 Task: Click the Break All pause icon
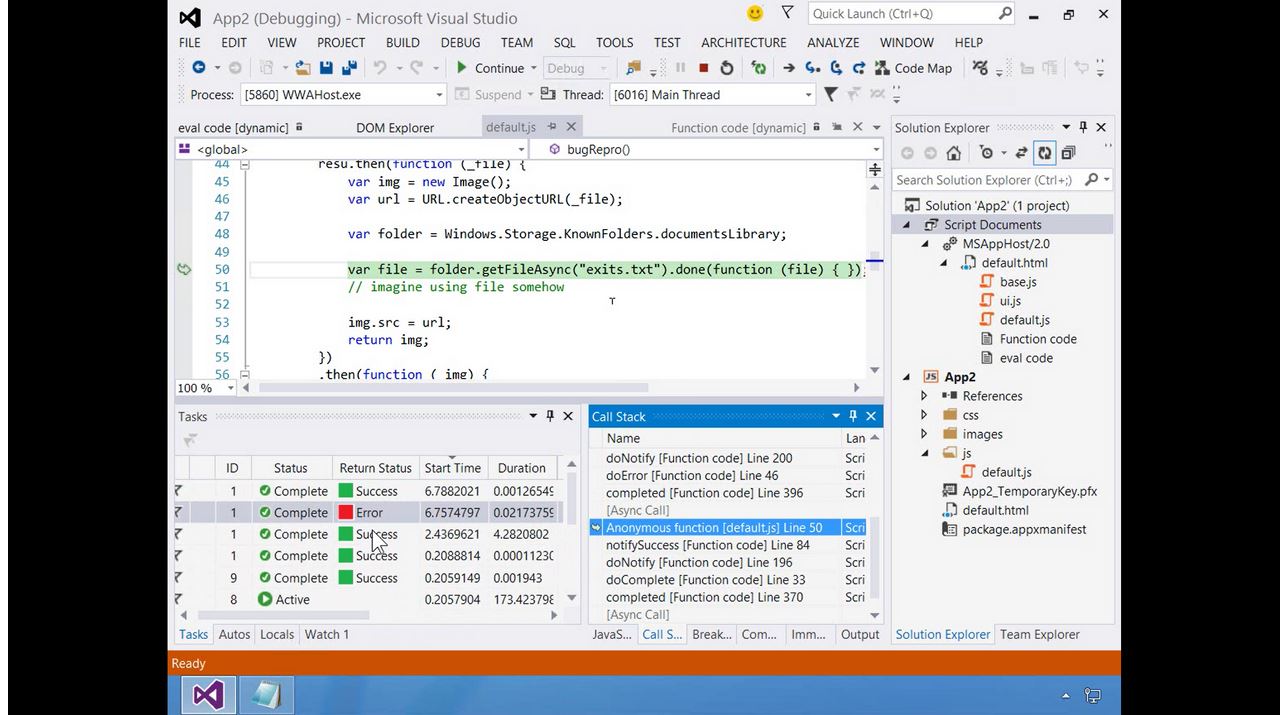click(x=681, y=68)
